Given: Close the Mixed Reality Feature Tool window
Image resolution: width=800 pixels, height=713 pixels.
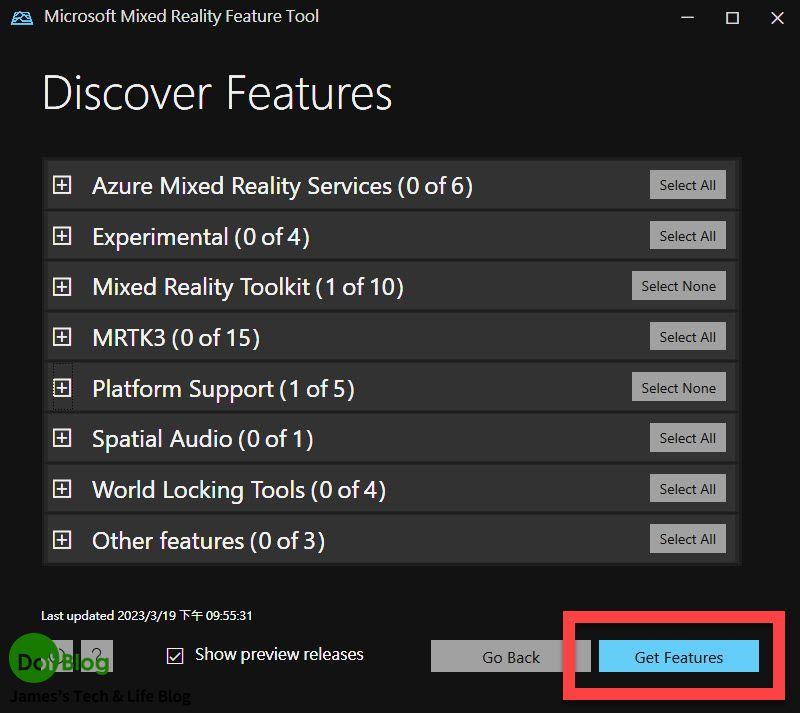Looking at the screenshot, I should coord(777,18).
